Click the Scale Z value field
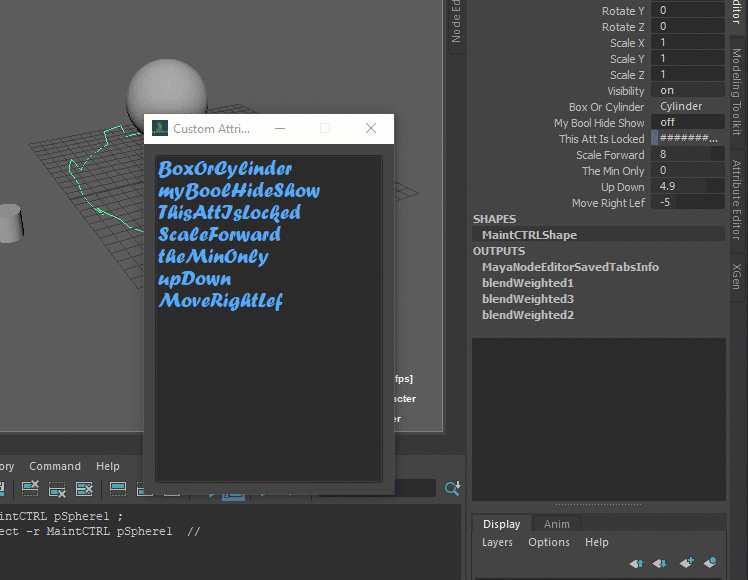748x580 pixels. 688,74
